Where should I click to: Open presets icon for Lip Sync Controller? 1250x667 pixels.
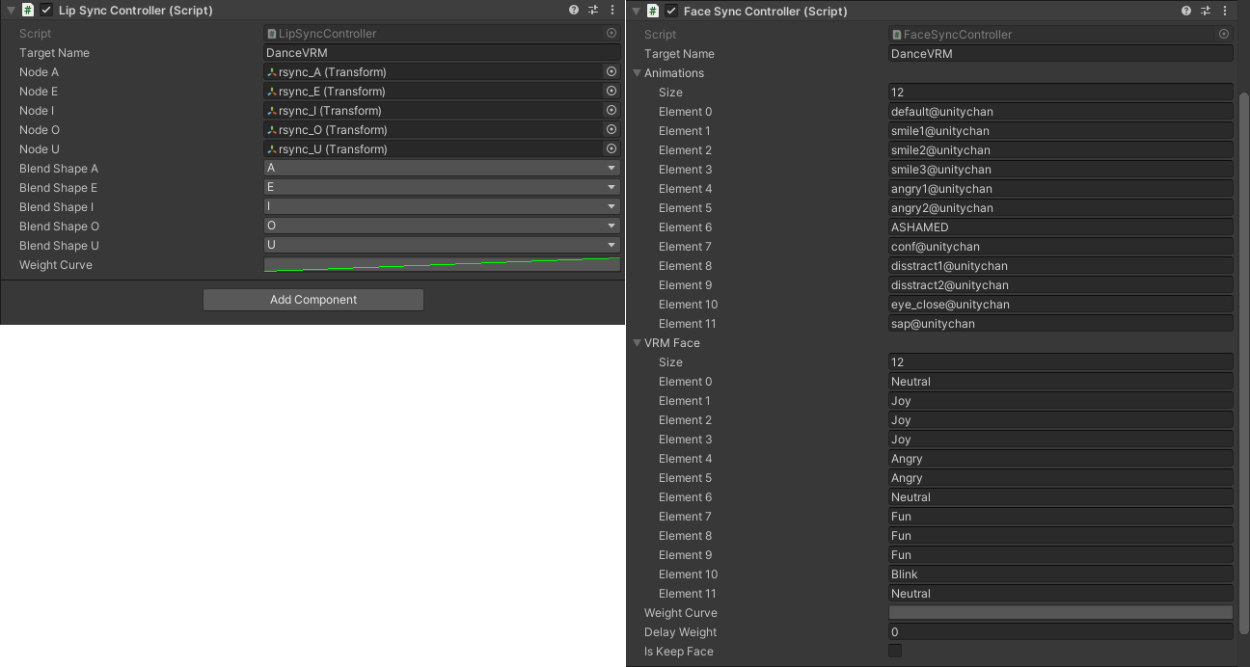[593, 10]
